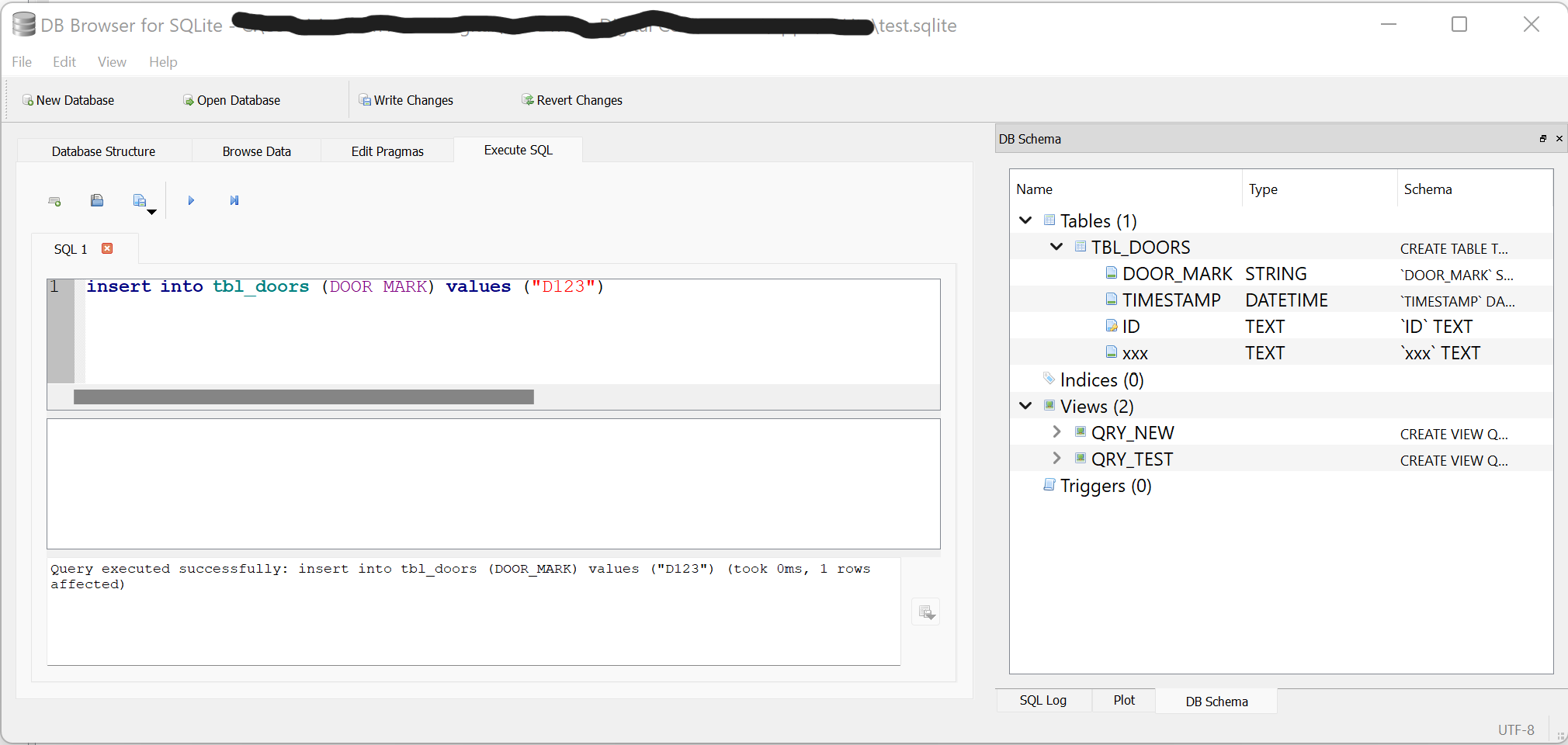Click the Triggers icon
Screen dimensions: 1568x745
pos(1049,485)
